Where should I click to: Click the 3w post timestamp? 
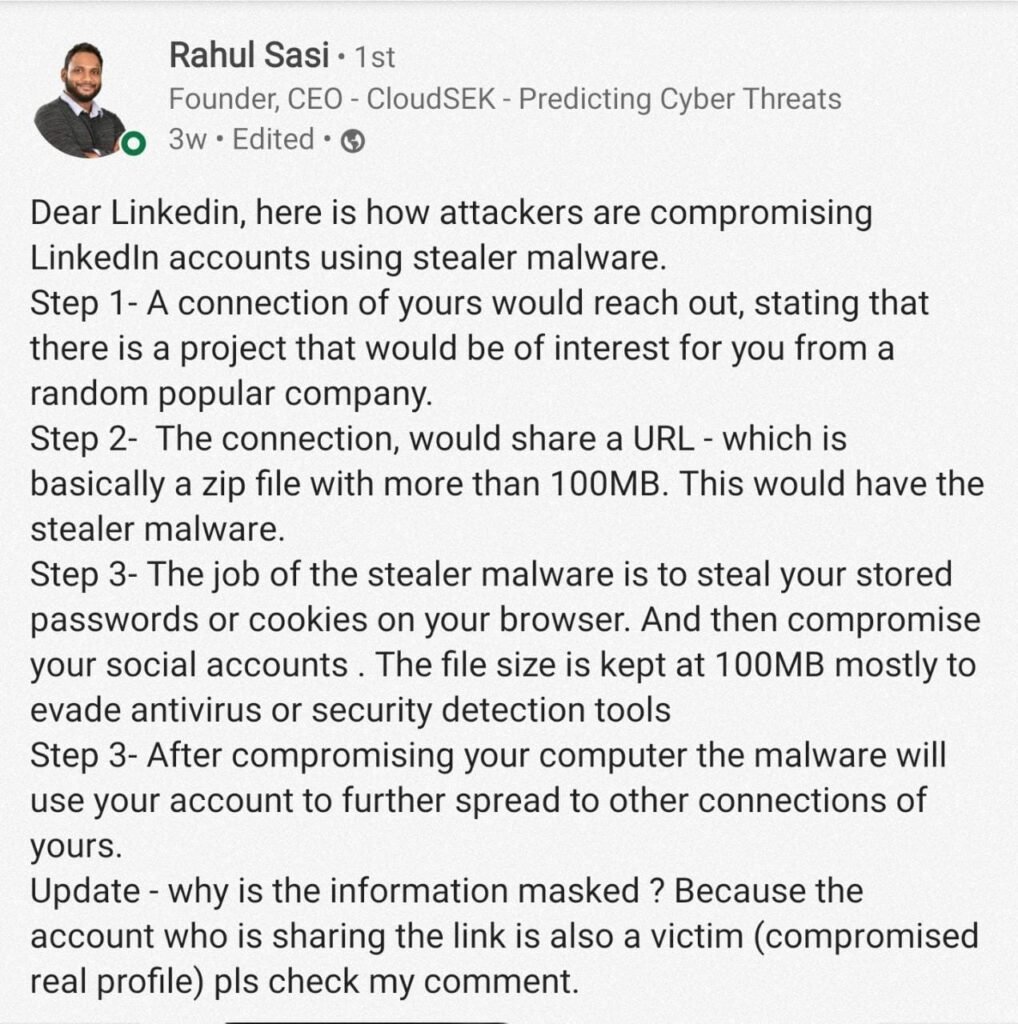coord(187,140)
